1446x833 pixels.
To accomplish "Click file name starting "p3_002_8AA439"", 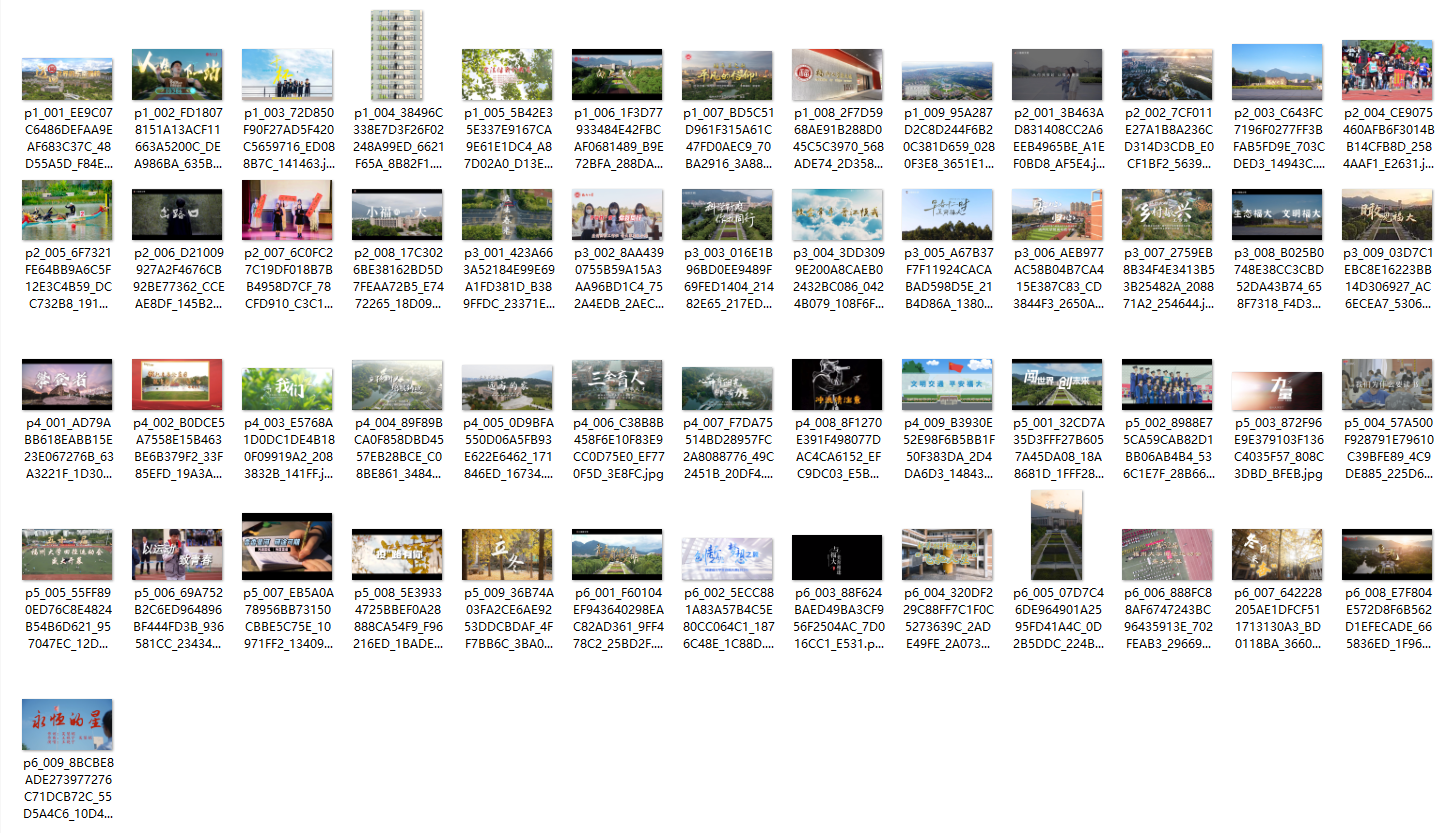I will 617,279.
